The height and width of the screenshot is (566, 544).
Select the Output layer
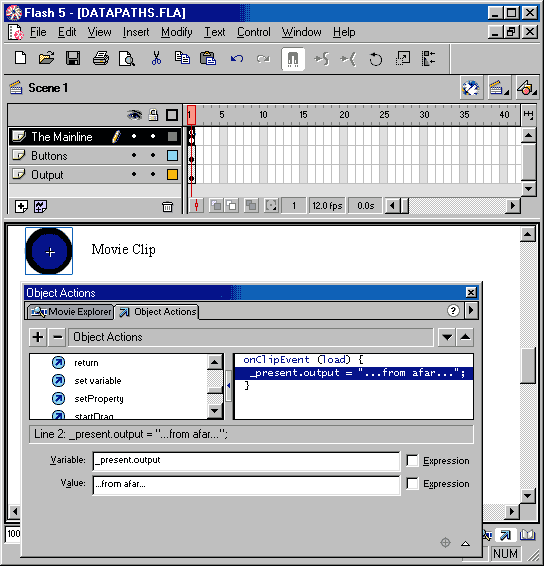(95, 175)
